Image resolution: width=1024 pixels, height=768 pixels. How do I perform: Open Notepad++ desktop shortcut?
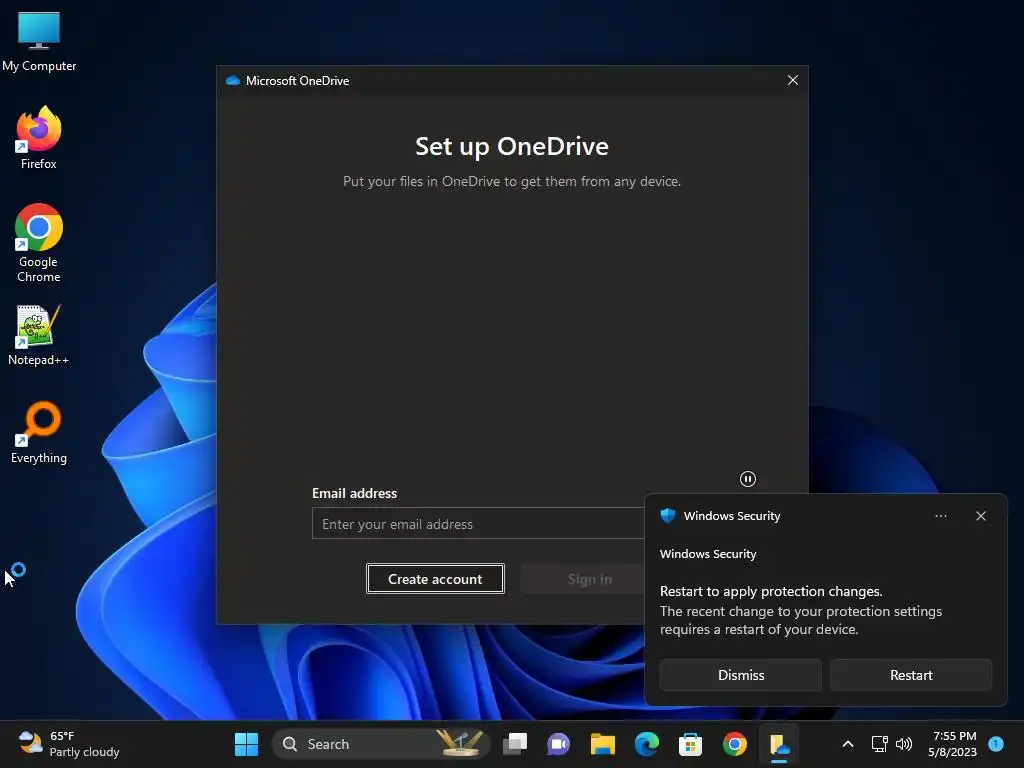click(x=39, y=335)
